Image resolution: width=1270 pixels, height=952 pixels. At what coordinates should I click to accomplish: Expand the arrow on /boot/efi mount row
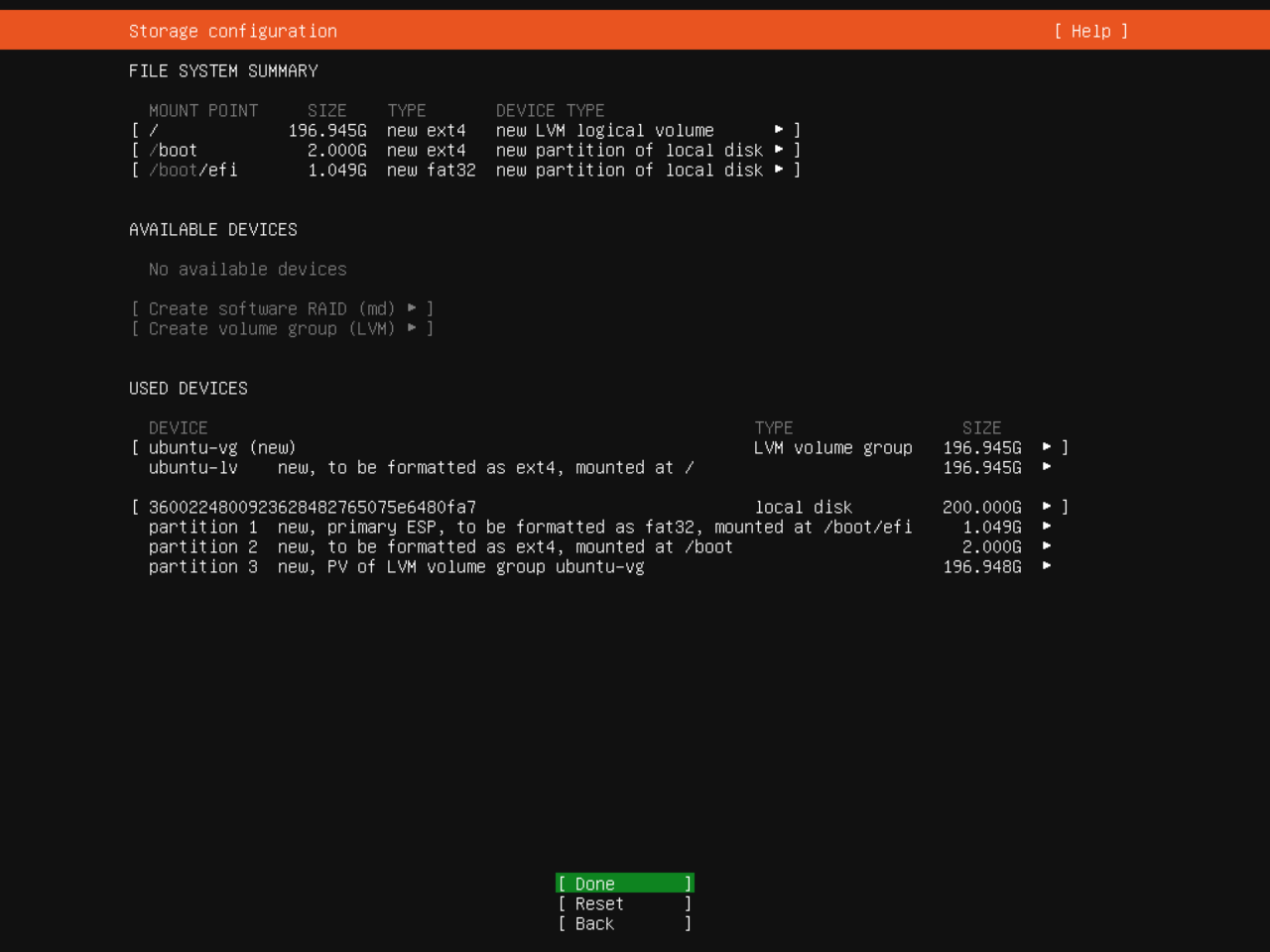tap(779, 170)
